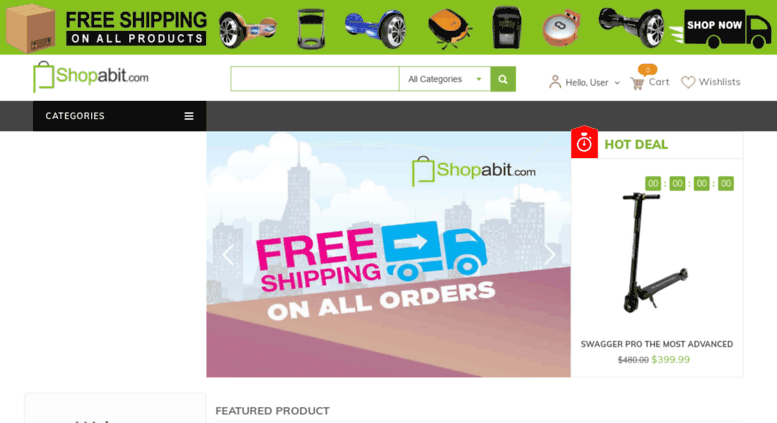Click the green search magnifier button
This screenshot has width=777, height=423.
click(x=503, y=79)
